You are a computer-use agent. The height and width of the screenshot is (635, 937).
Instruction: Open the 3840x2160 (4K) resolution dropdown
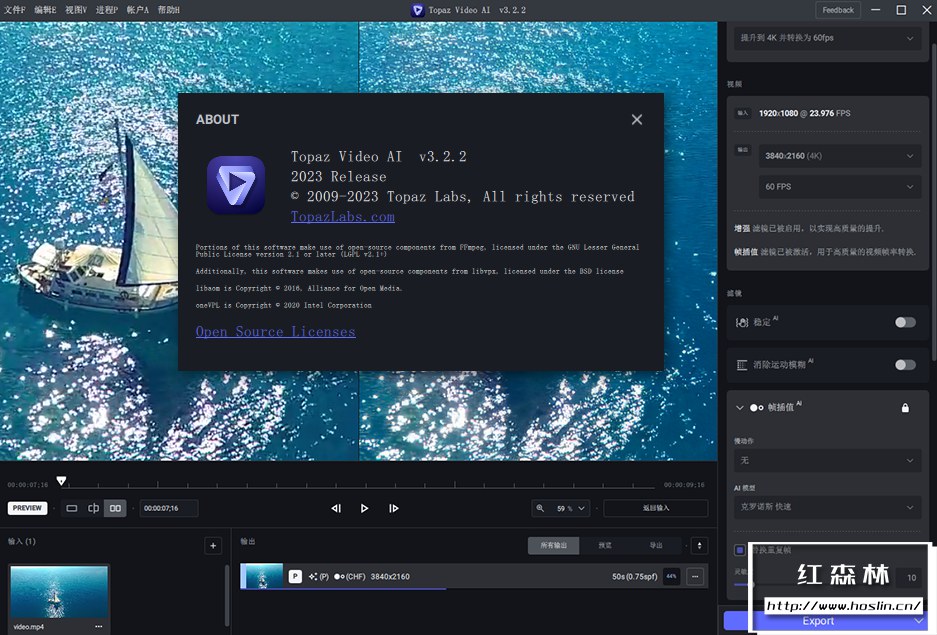coord(839,156)
